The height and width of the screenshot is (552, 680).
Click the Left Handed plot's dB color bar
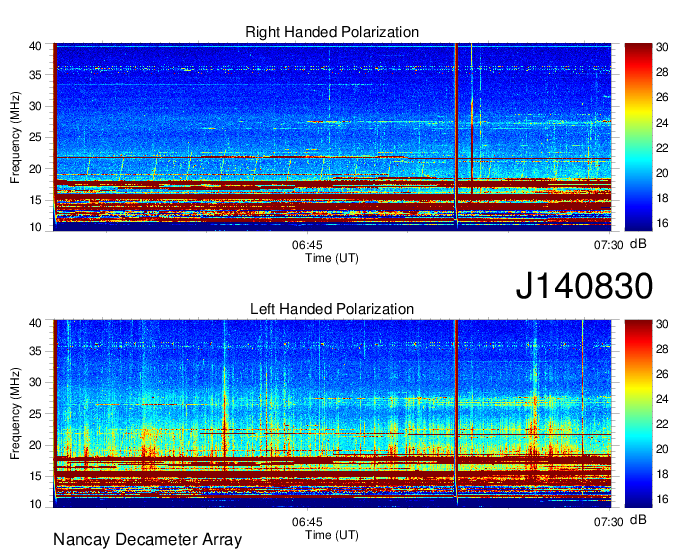pyautogui.click(x=638, y=414)
